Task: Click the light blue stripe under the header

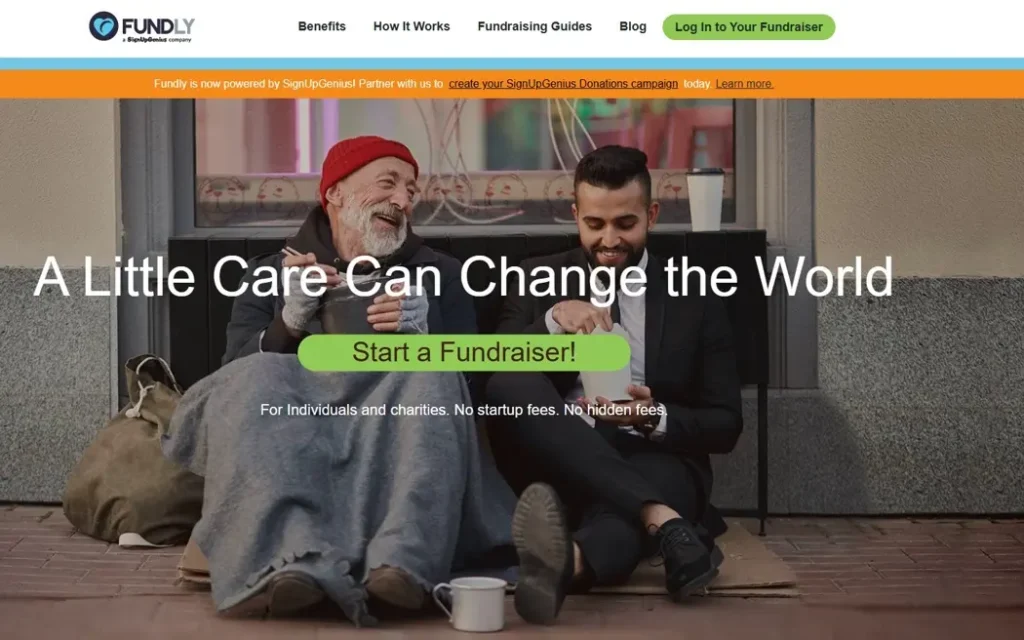Action: (x=512, y=63)
